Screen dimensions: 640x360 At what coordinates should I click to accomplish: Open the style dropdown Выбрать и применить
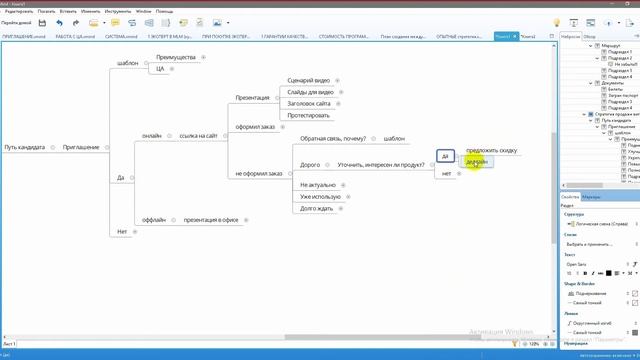coord(602,244)
